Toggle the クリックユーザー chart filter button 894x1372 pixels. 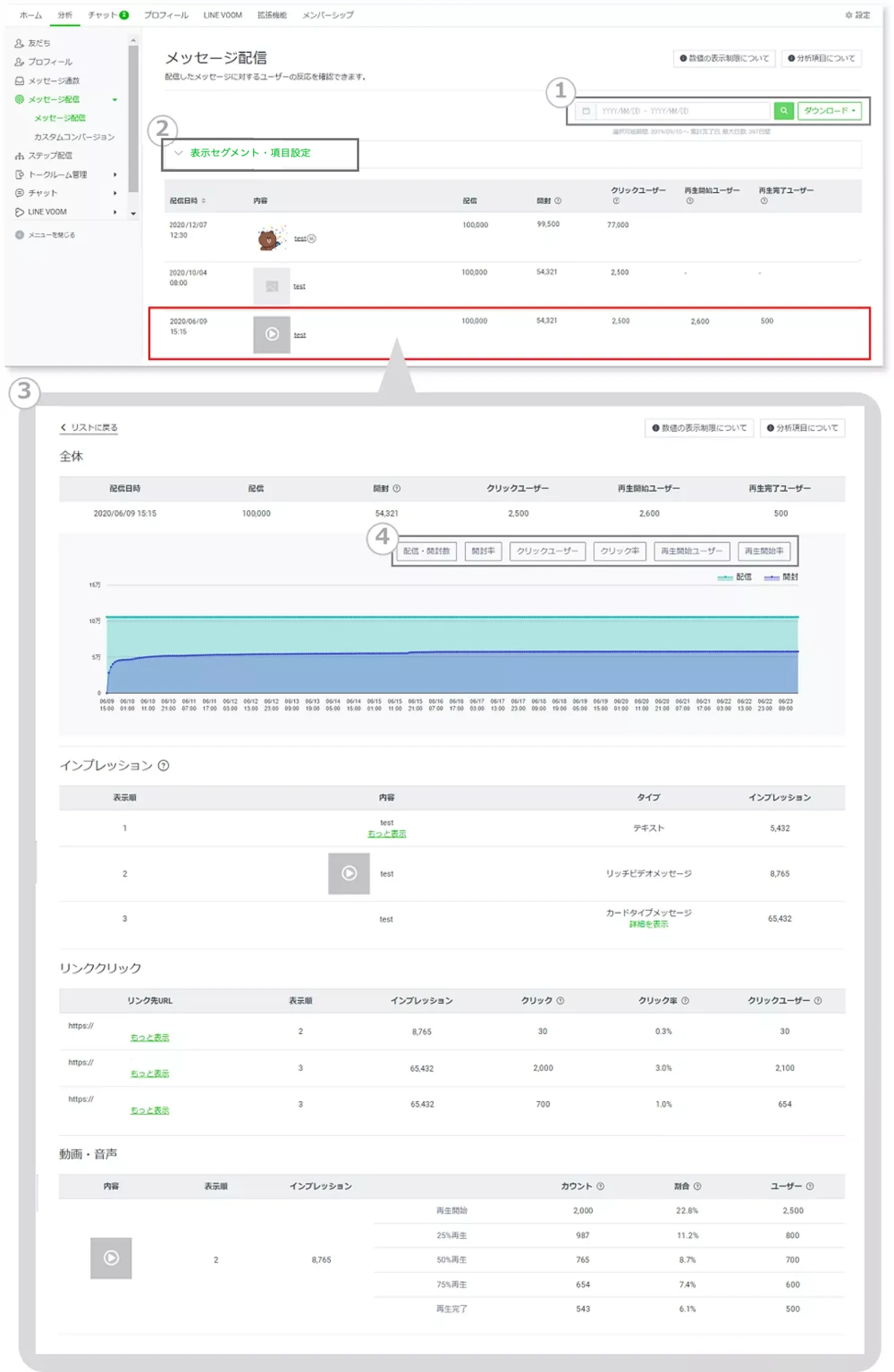(x=547, y=551)
